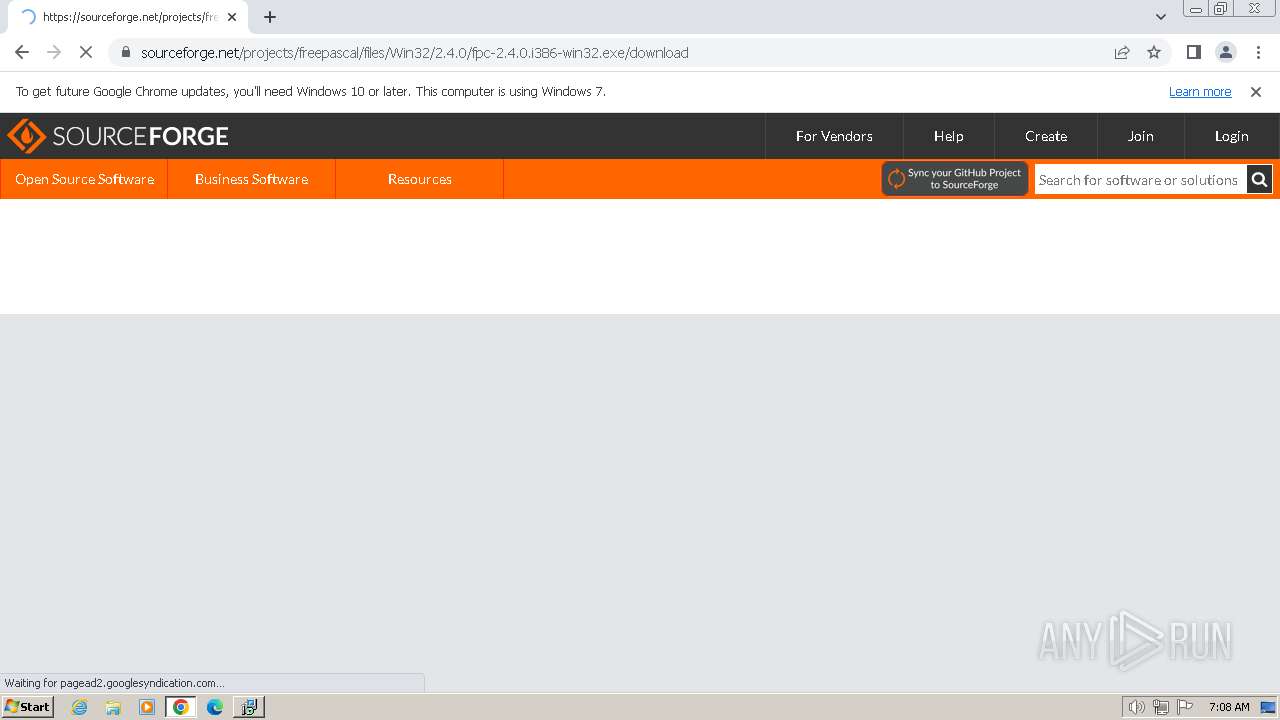Click the search magnifier button
1280x720 pixels.
1259,180
